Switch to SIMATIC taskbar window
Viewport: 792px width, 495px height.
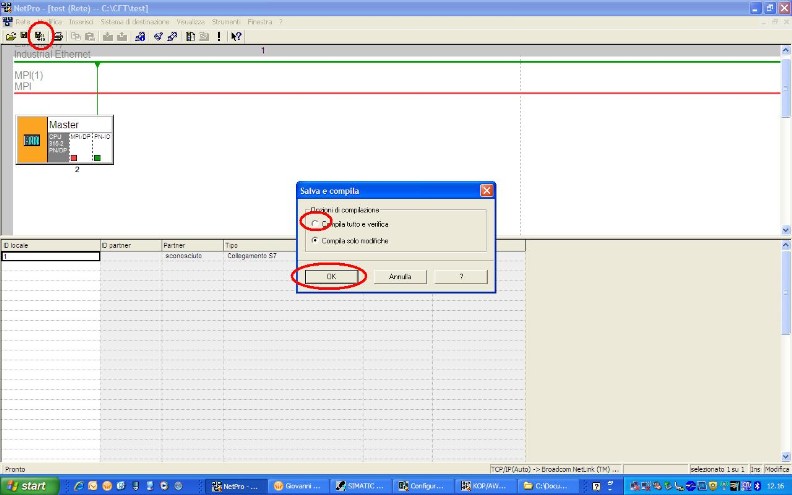pyautogui.click(x=361, y=486)
